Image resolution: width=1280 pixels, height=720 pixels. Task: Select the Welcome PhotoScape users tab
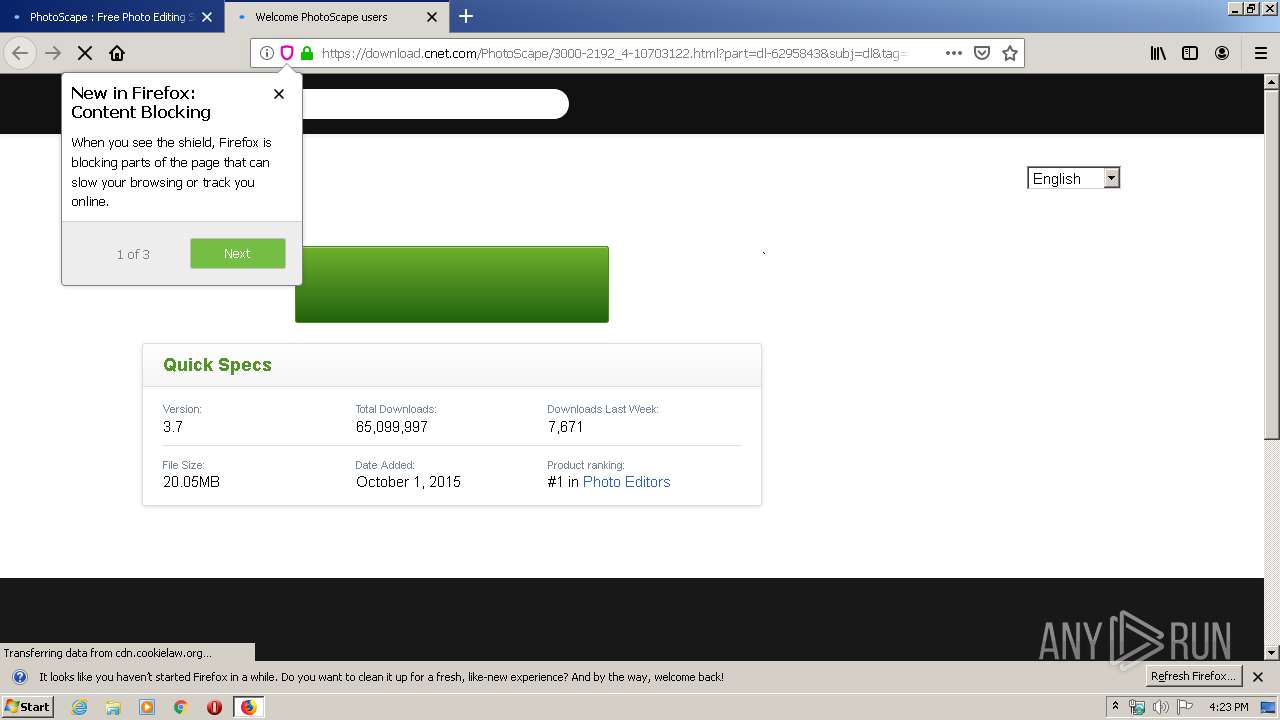click(x=336, y=17)
